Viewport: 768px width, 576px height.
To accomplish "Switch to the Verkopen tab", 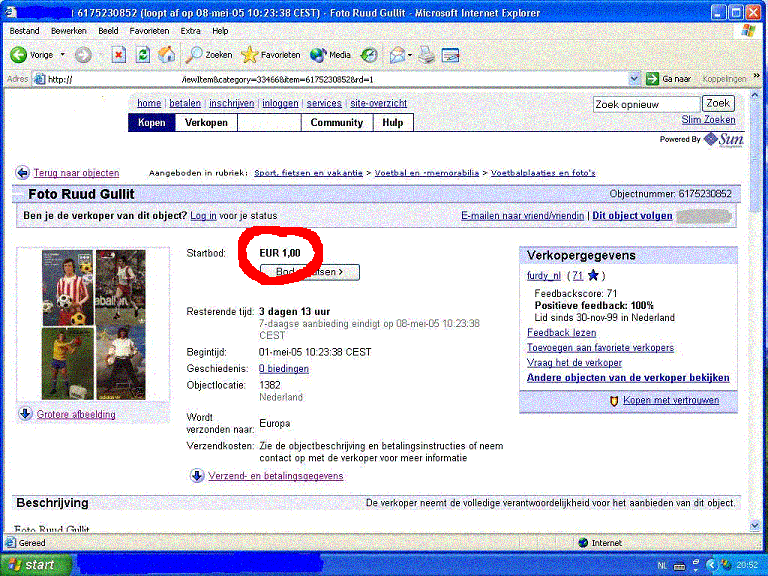I will click(206, 122).
